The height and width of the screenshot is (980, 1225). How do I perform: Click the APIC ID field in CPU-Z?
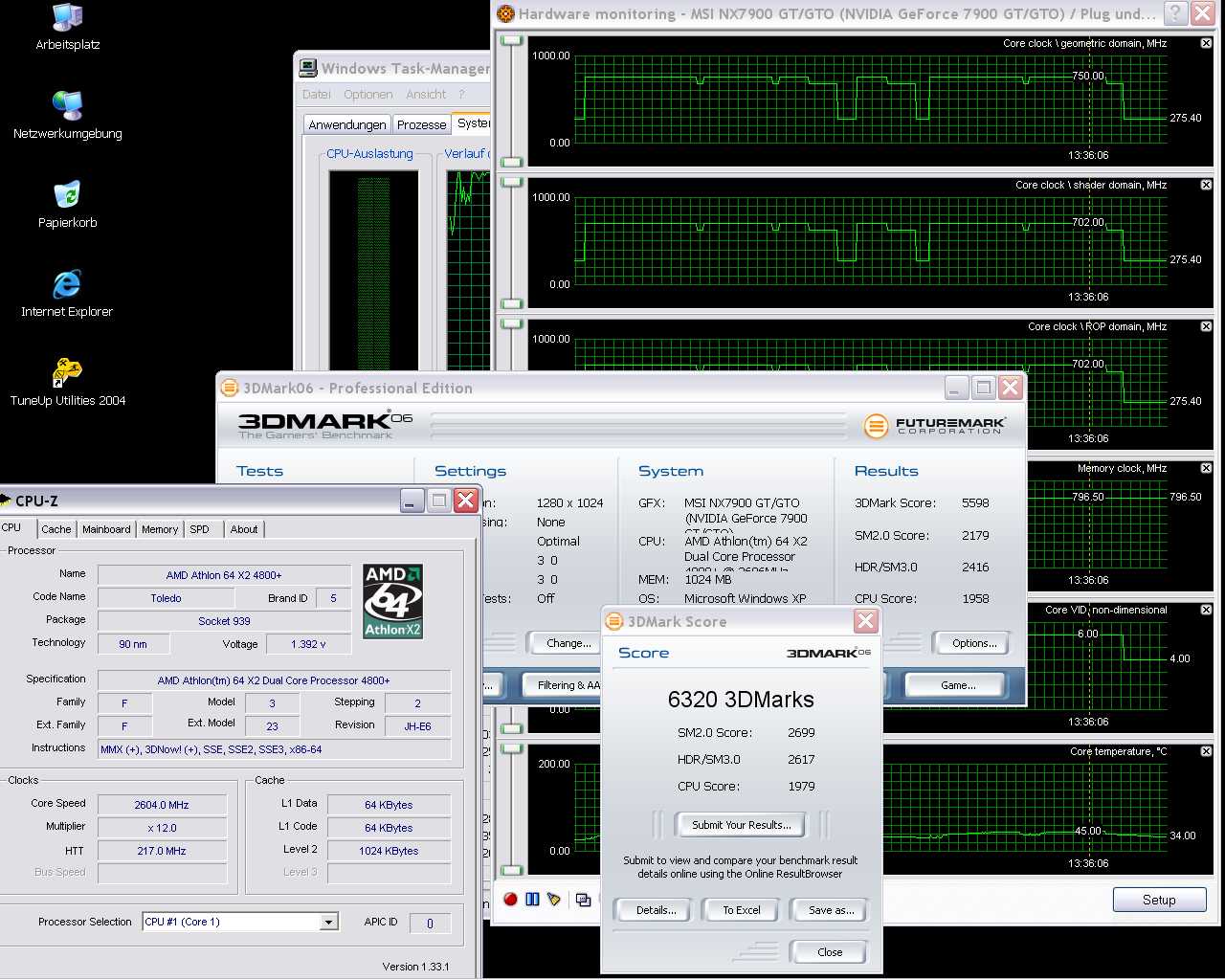tap(430, 923)
